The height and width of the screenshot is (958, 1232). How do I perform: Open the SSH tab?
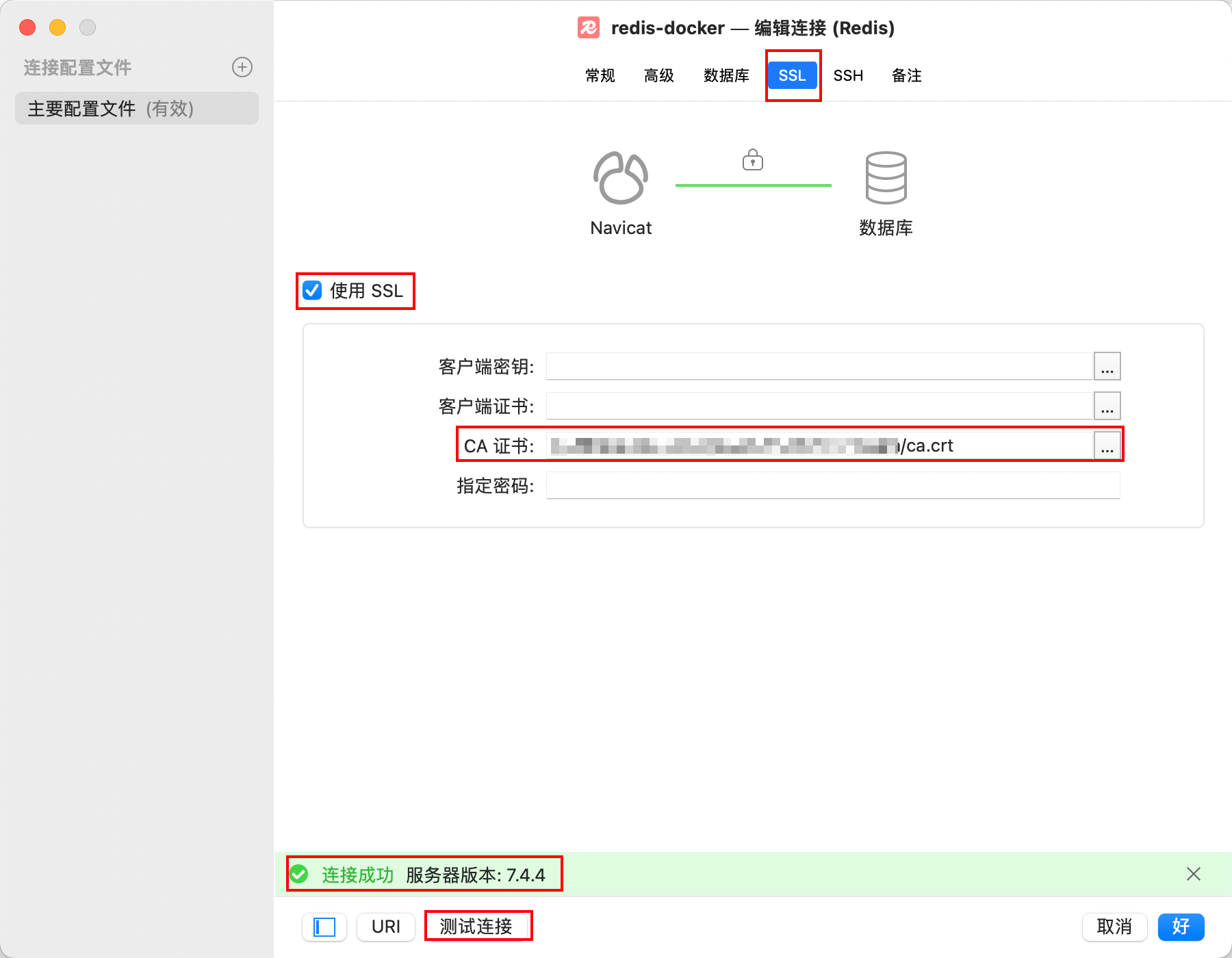pyautogui.click(x=849, y=75)
